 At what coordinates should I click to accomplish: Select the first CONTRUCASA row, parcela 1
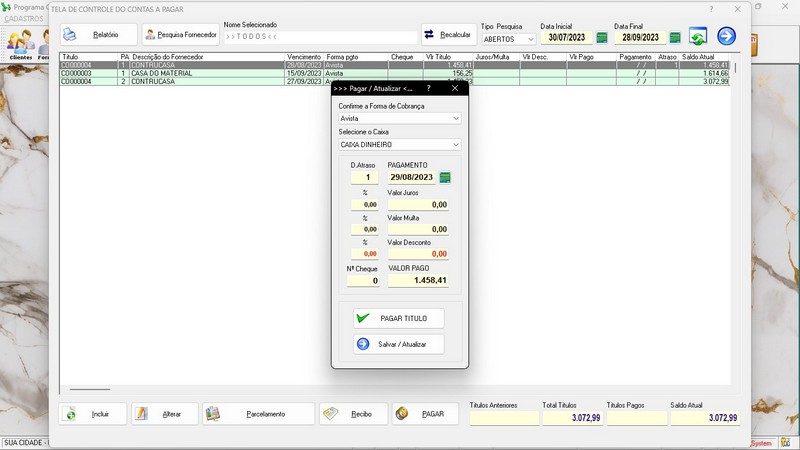pos(394,65)
